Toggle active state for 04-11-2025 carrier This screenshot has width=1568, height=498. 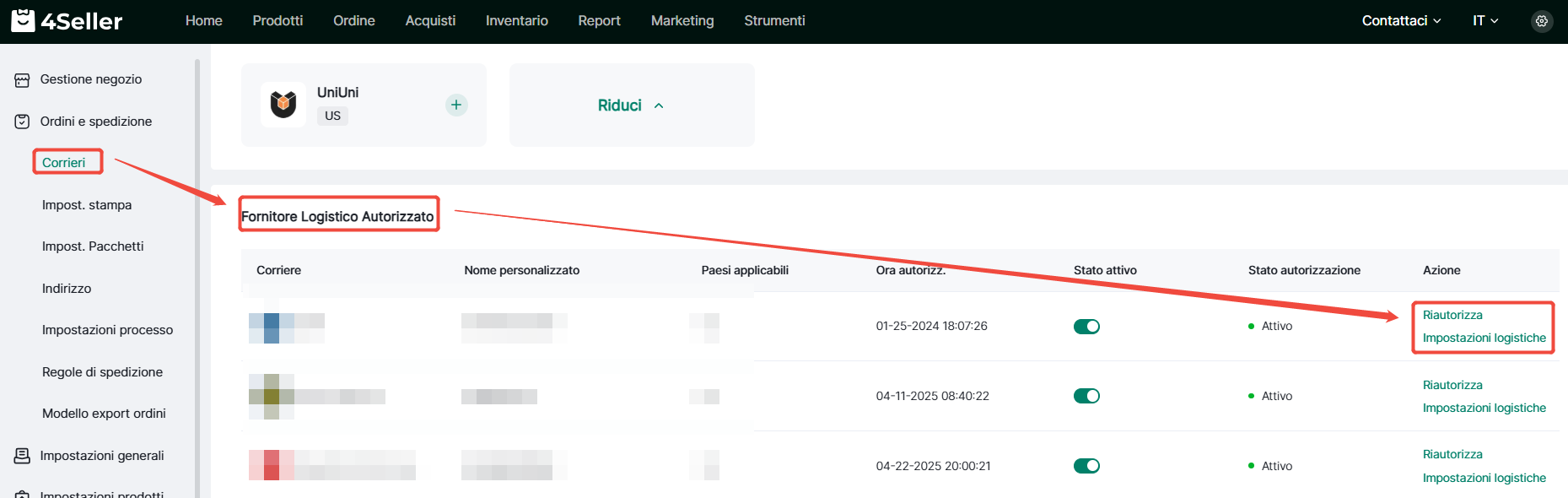1086,396
